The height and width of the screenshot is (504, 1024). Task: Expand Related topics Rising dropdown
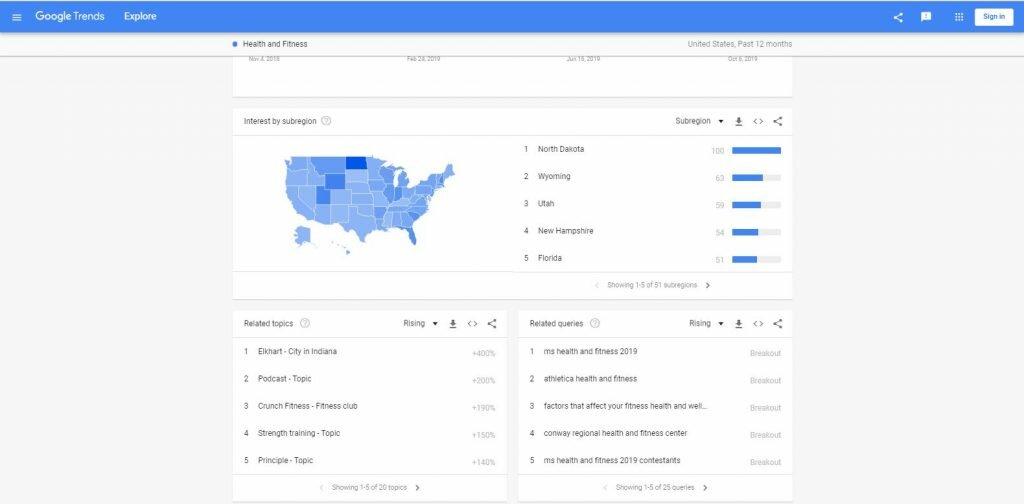click(x=421, y=323)
